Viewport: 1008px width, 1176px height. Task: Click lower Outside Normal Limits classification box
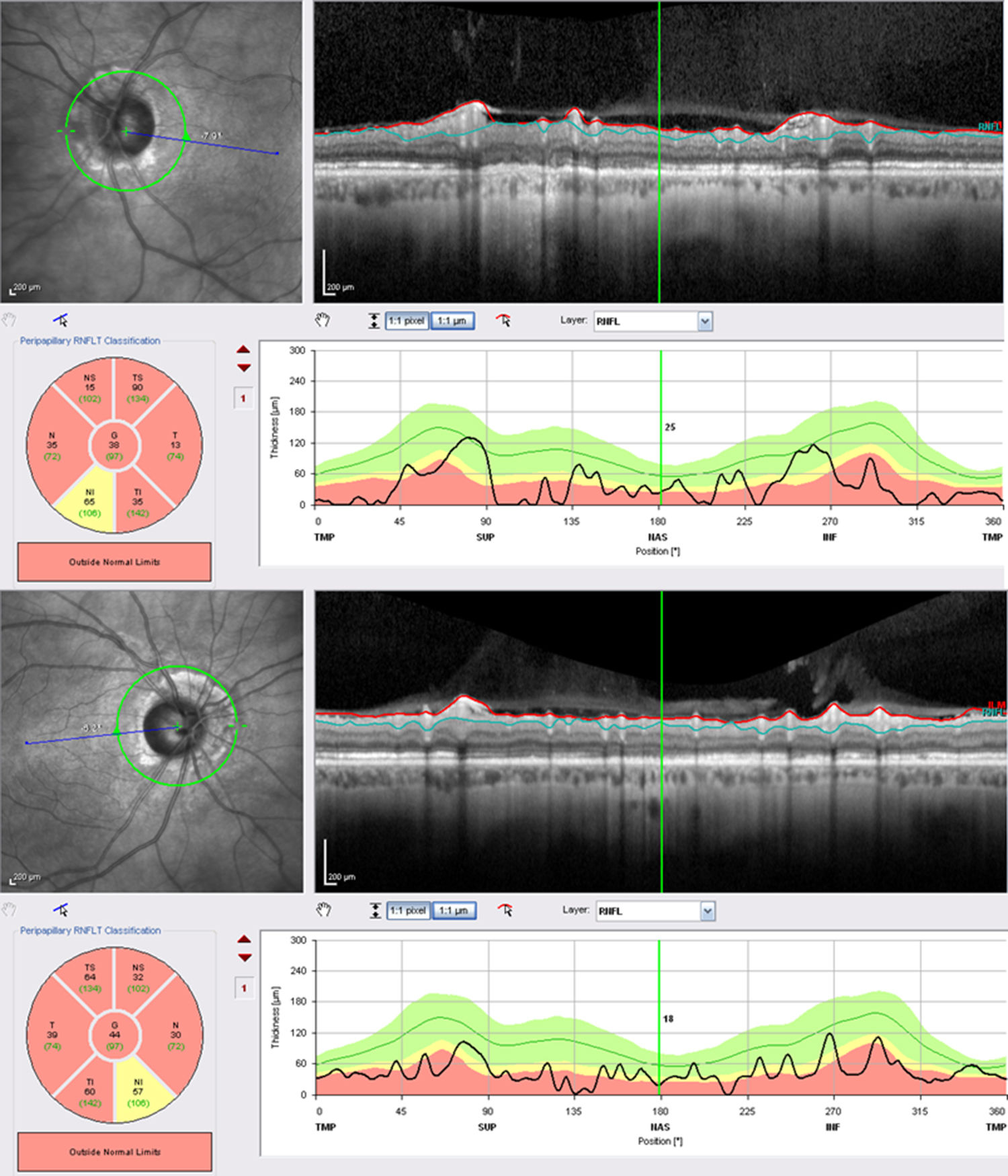(114, 1152)
